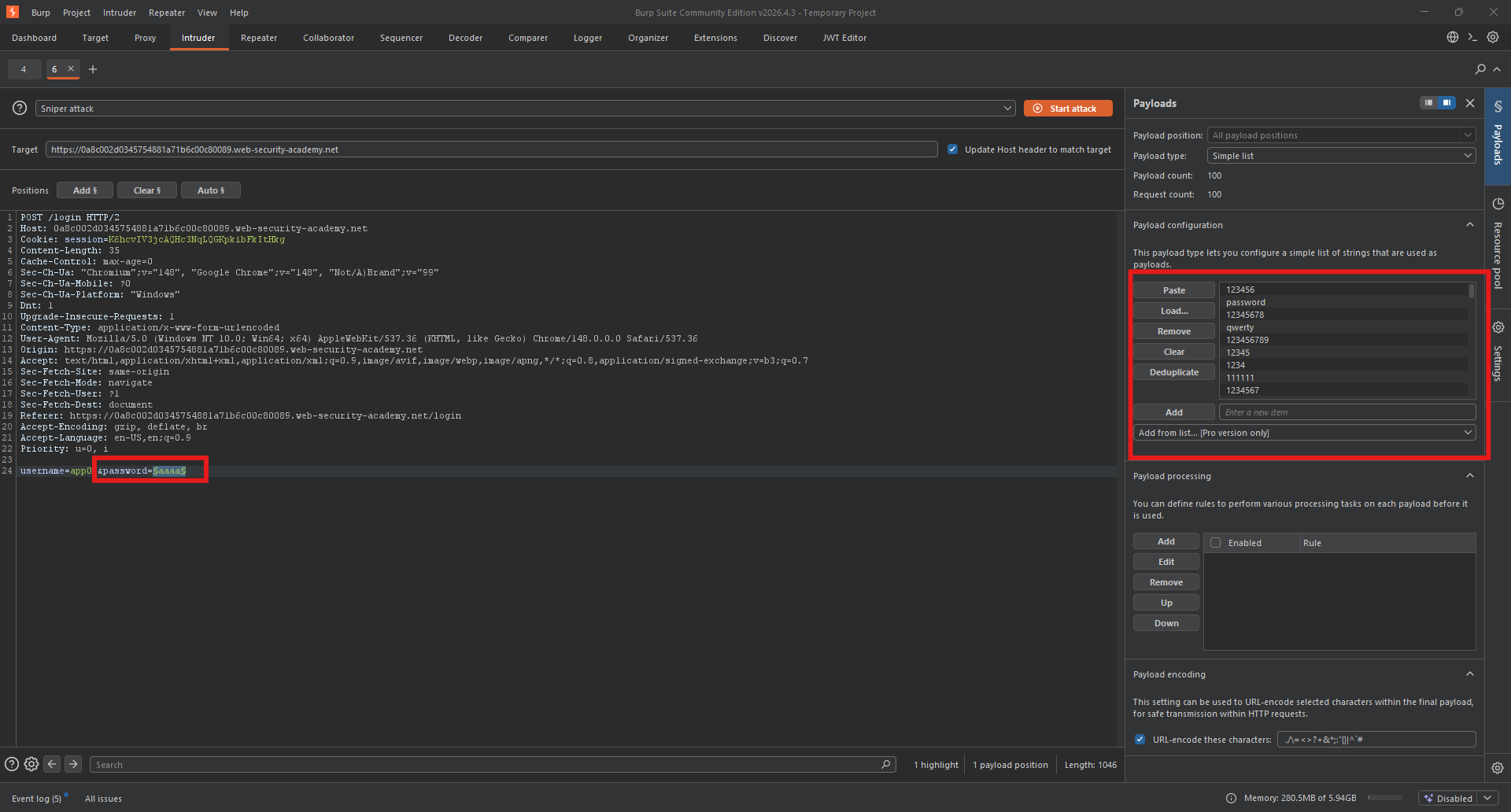This screenshot has height=812, width=1511.
Task: Open the globe browser icon in top bar
Action: click(1453, 37)
